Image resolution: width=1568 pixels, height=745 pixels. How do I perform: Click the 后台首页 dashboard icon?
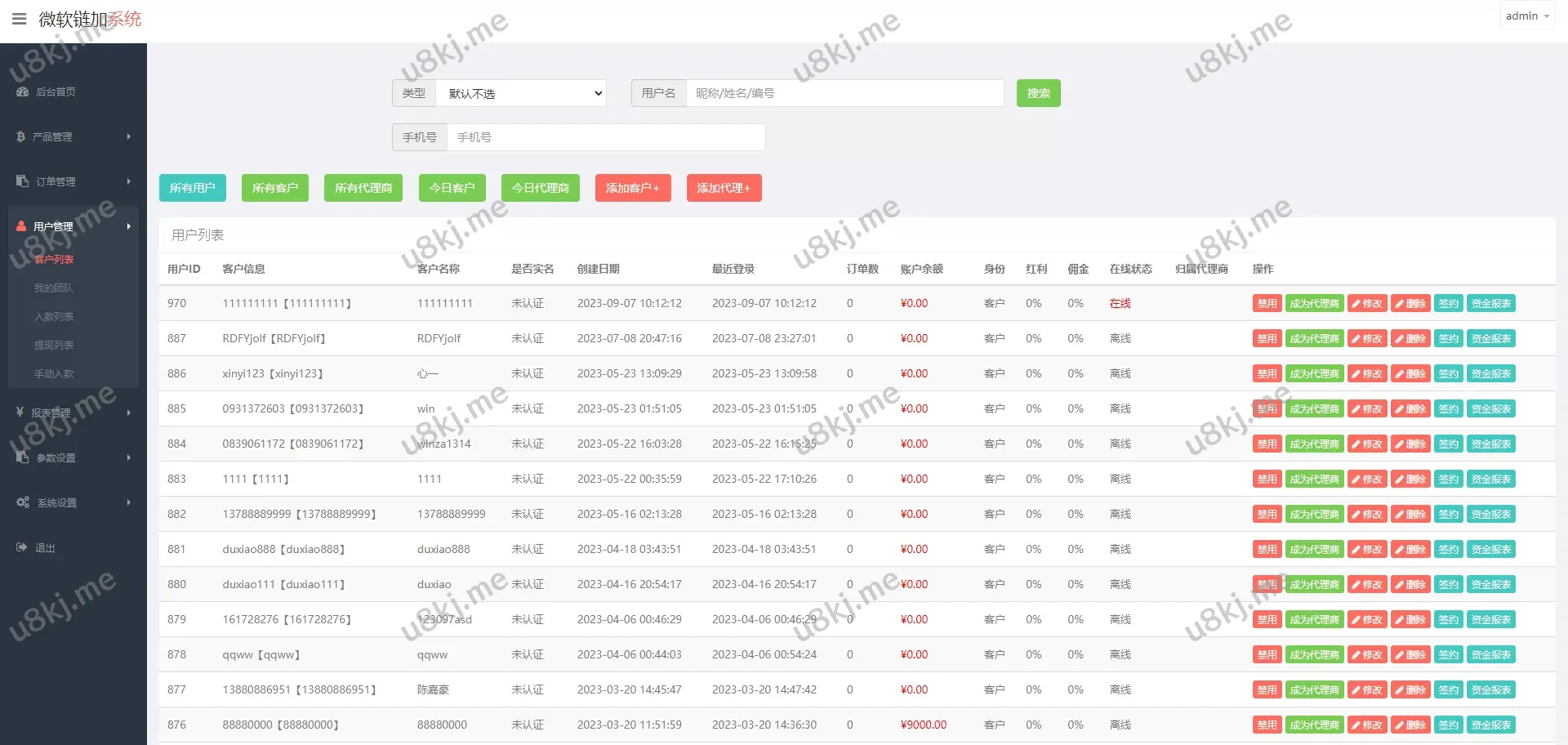(22, 92)
